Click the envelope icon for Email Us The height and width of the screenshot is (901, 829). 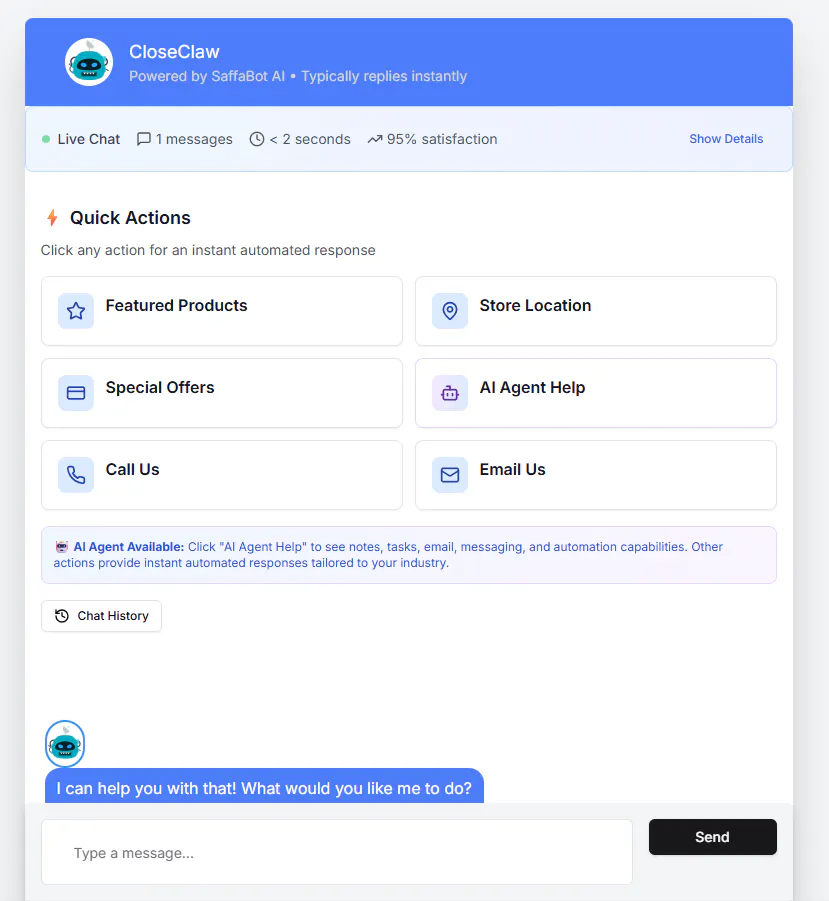click(x=450, y=475)
